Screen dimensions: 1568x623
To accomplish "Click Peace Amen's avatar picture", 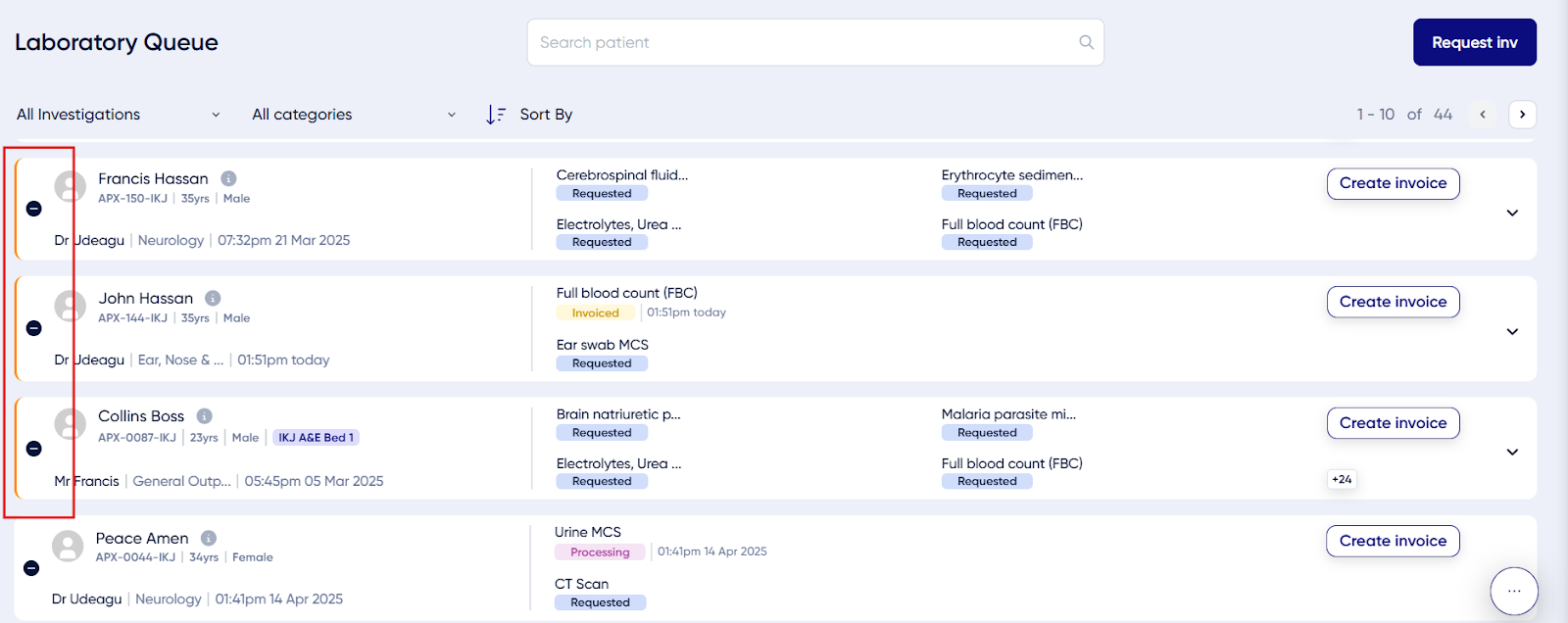I will point(68,546).
